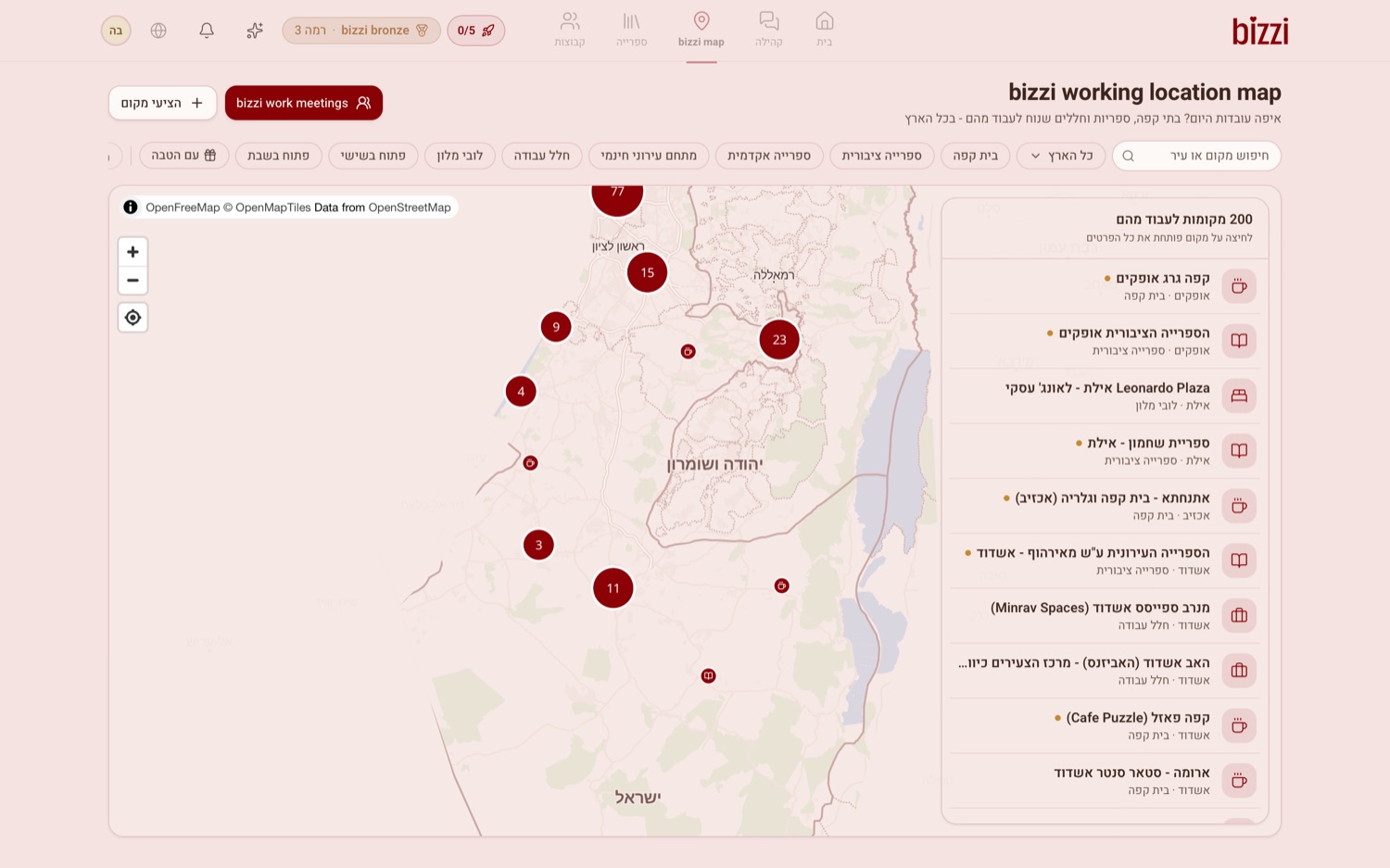Open the קפה גרג אופקים listing

pyautogui.click(x=1103, y=286)
